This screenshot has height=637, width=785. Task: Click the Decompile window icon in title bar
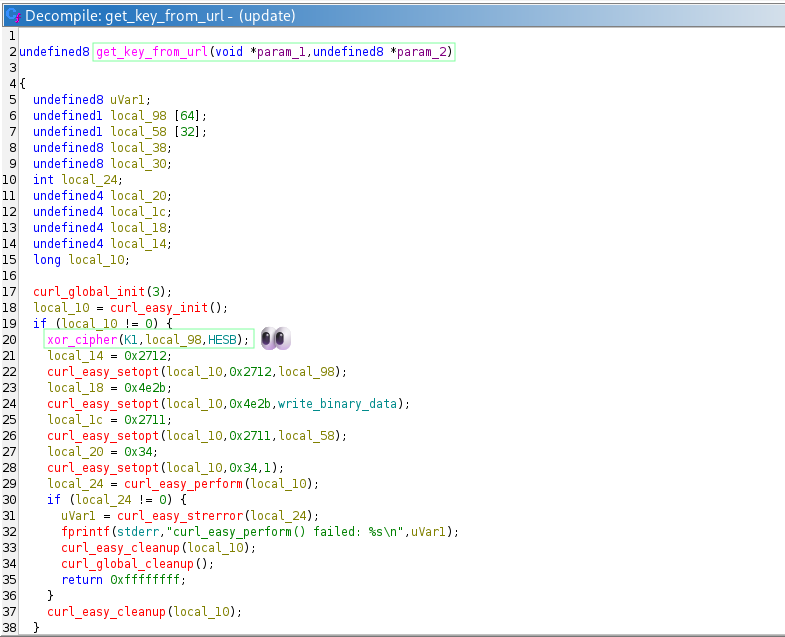point(14,15)
